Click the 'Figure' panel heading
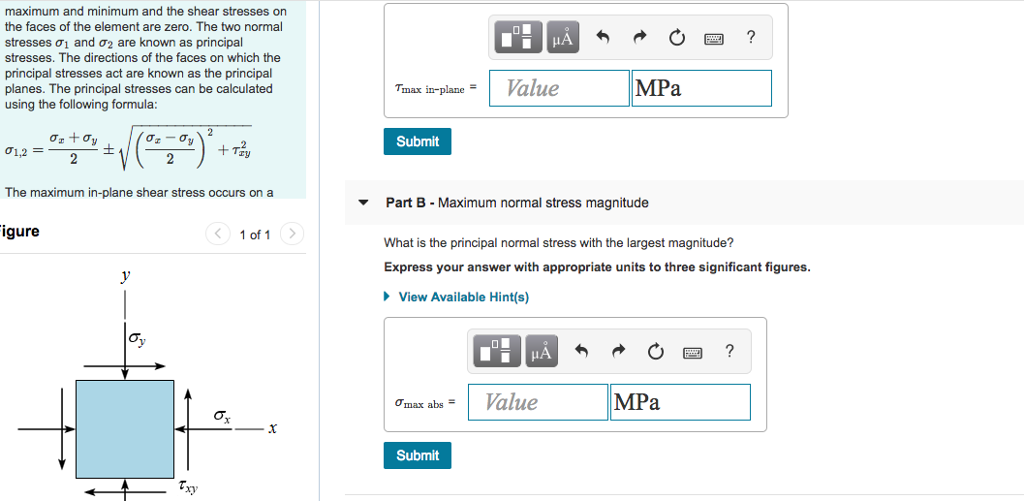 coord(19,231)
